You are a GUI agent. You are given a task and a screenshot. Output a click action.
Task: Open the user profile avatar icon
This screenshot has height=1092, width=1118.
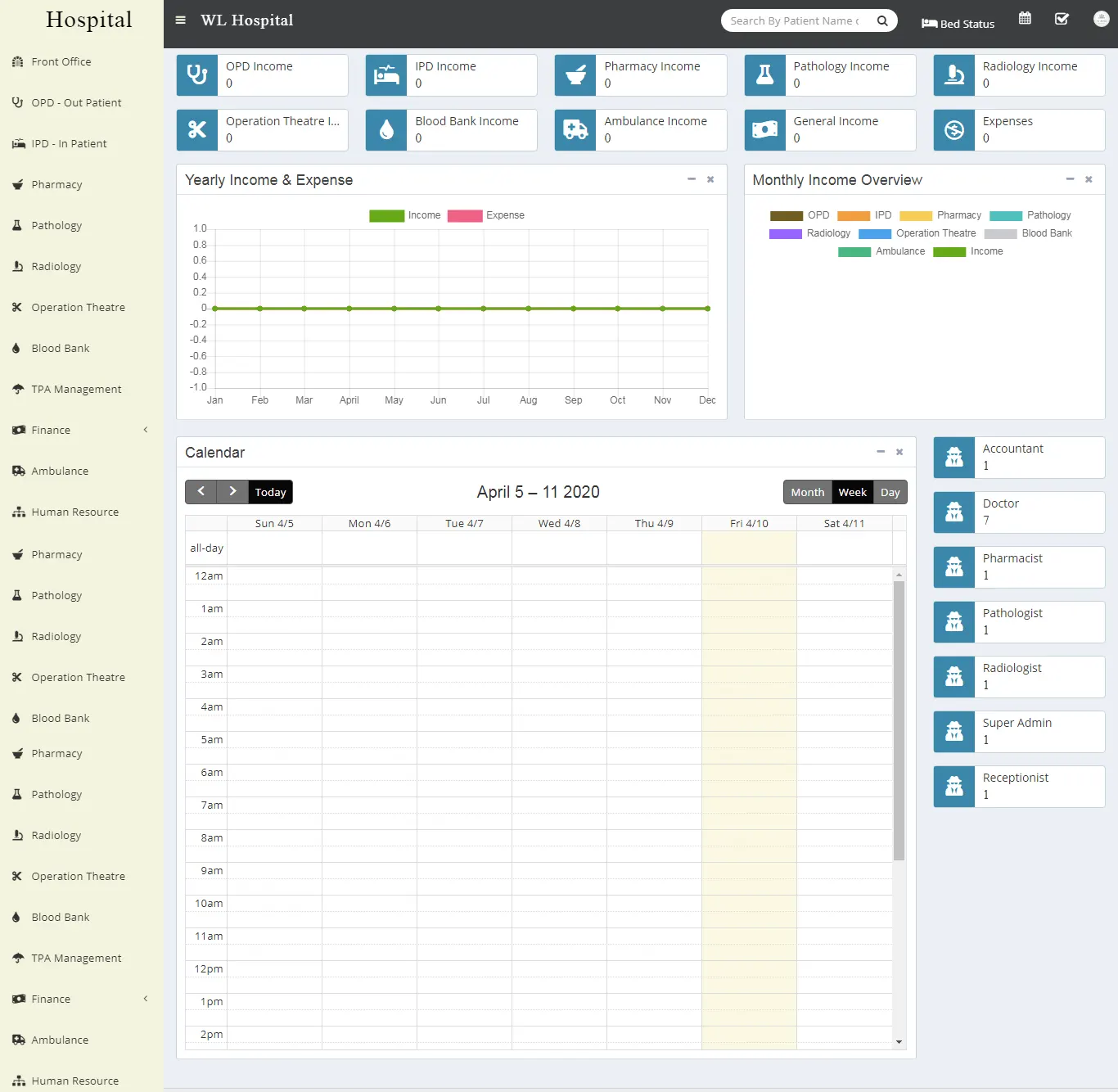(1101, 19)
